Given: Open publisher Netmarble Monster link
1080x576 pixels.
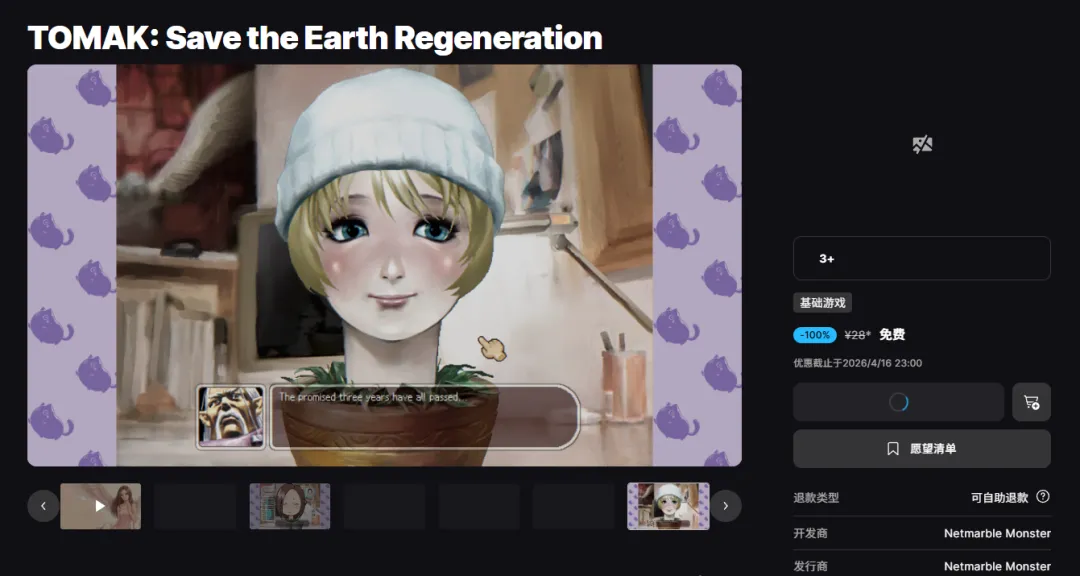Looking at the screenshot, I should 997,566.
